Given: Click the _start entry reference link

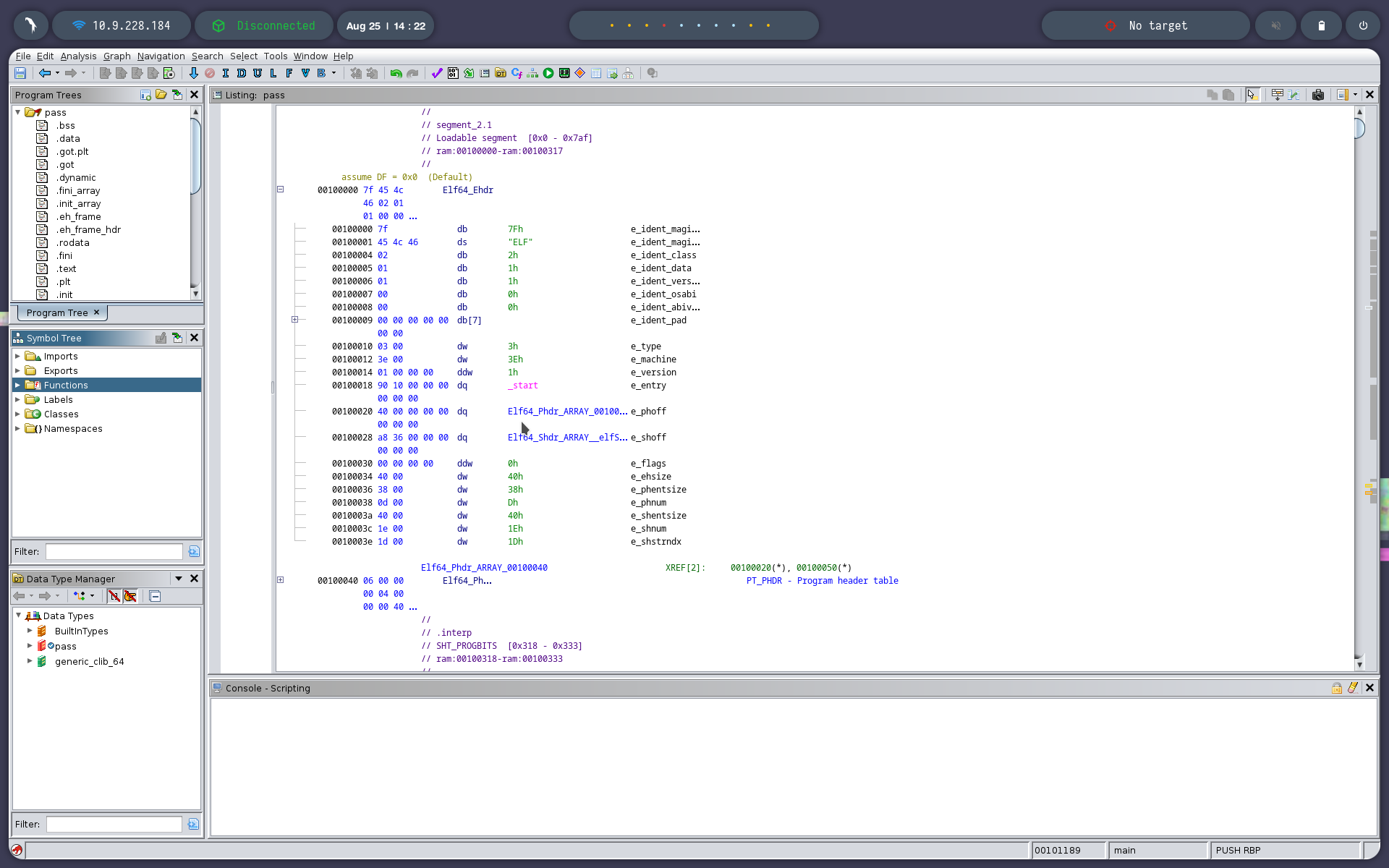Looking at the screenshot, I should click(523, 386).
